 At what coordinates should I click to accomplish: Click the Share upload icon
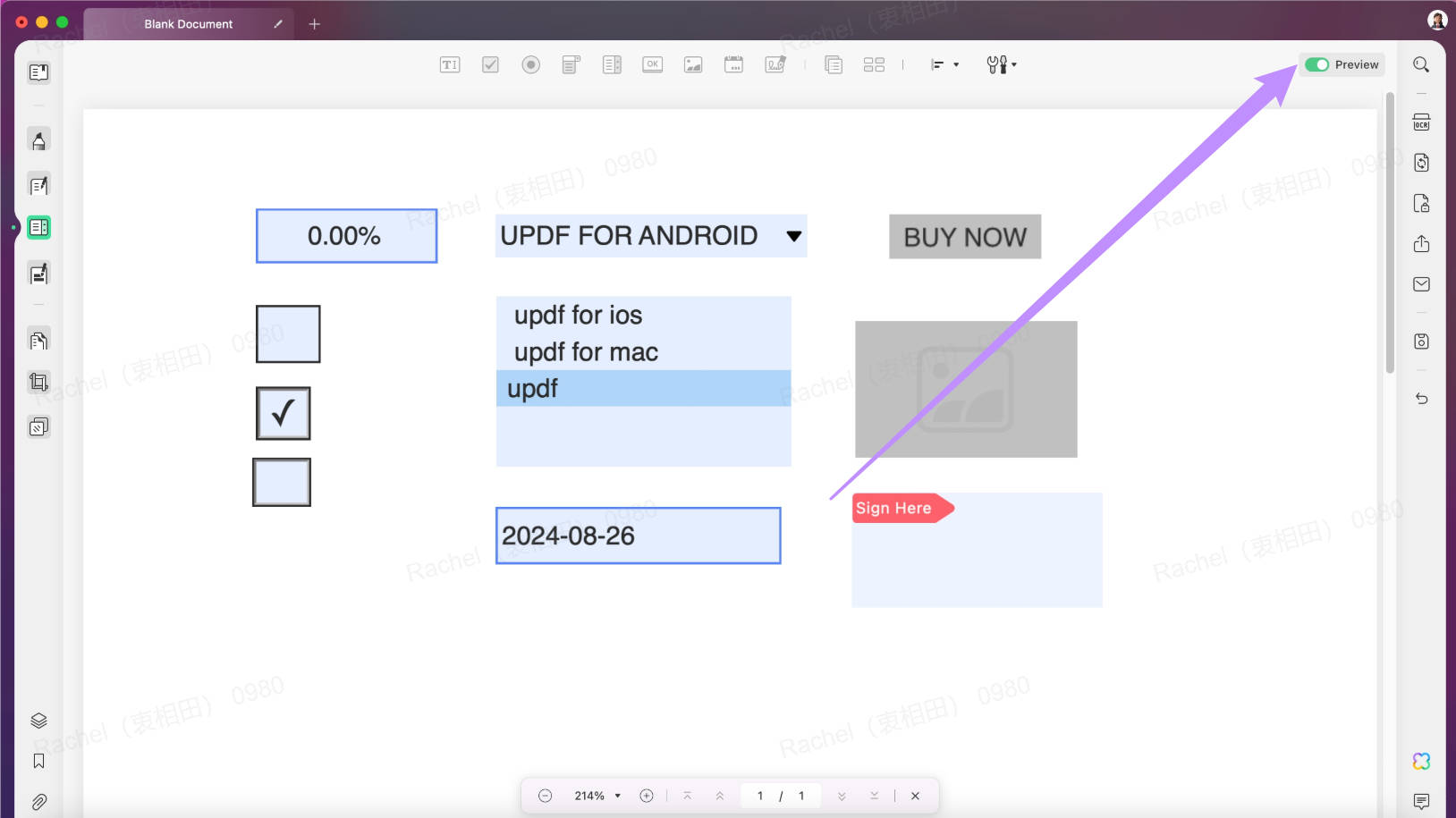coord(1421,243)
